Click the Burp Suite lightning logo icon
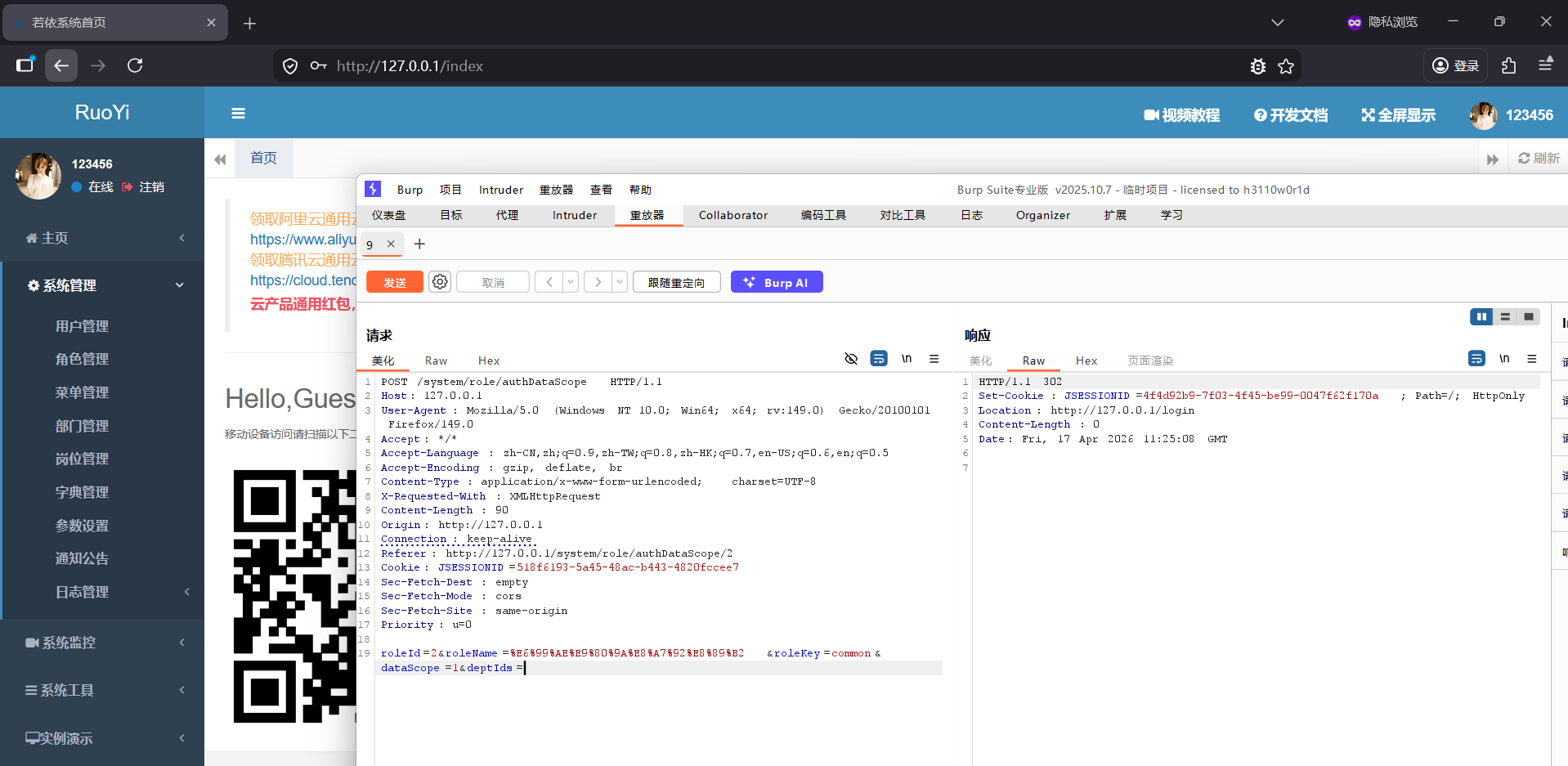The image size is (1568, 766). 373,189
